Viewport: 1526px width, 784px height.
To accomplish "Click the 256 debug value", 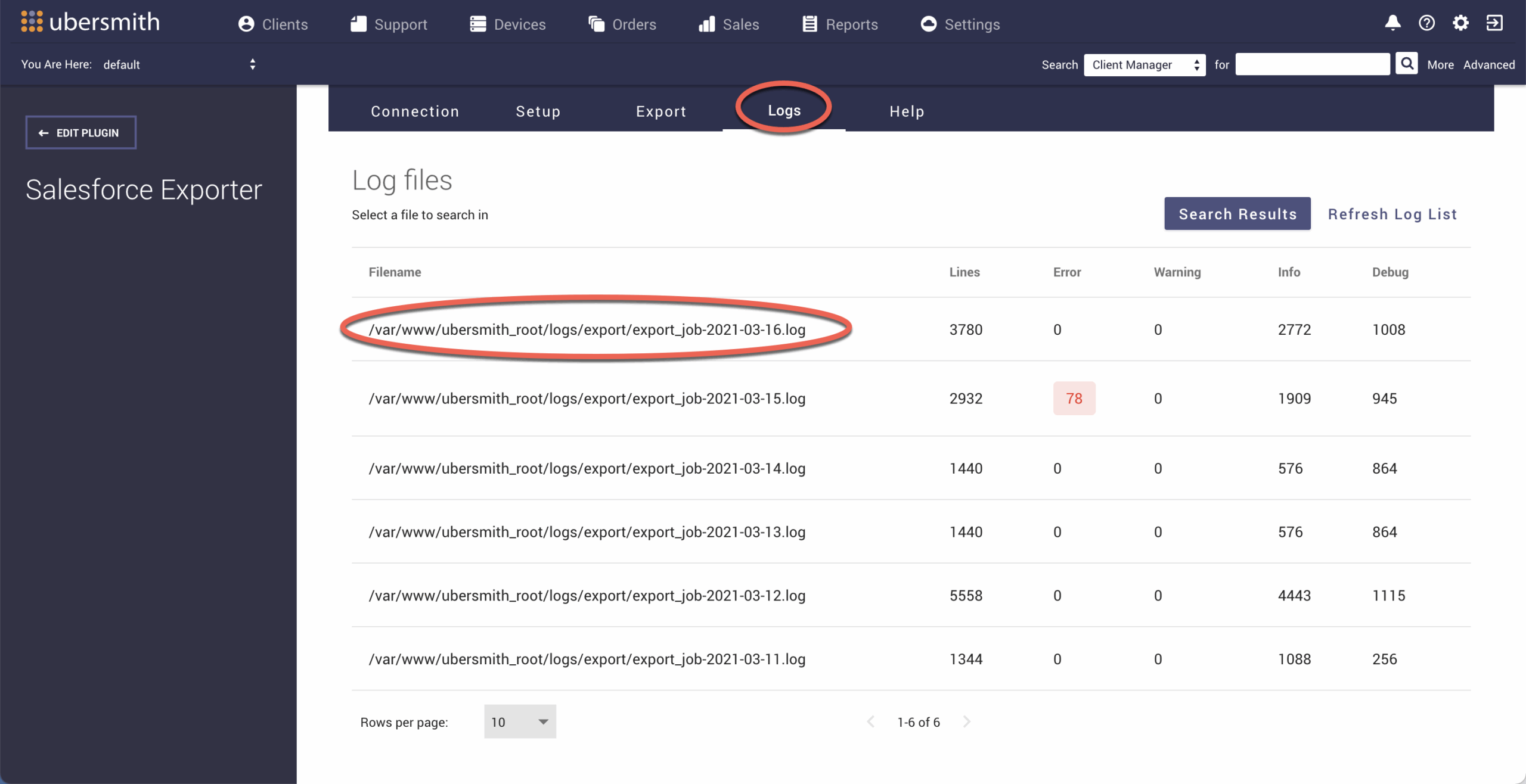I will tap(1384, 659).
